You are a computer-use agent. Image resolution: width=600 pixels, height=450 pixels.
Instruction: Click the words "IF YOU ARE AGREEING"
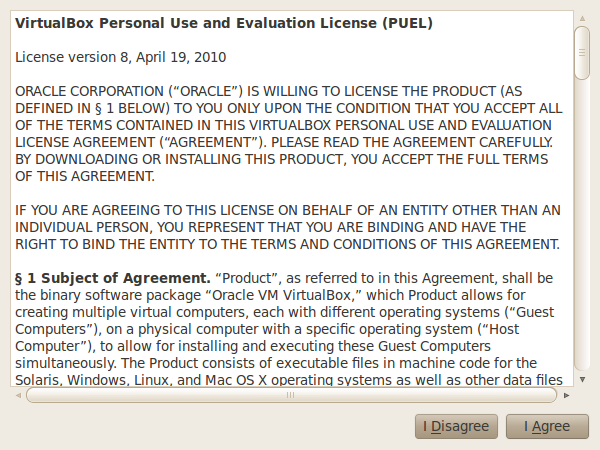[84, 210]
